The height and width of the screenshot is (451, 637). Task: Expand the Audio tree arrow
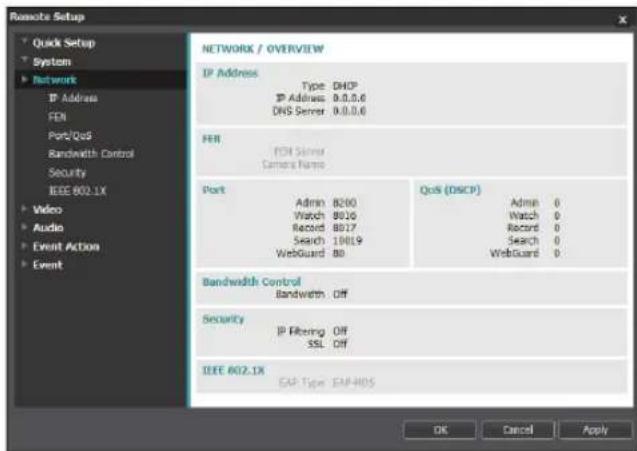[x=25, y=227]
